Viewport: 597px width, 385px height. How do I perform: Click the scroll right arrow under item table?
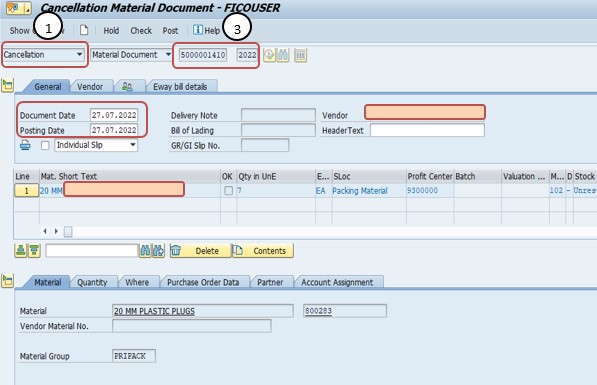click(56, 231)
